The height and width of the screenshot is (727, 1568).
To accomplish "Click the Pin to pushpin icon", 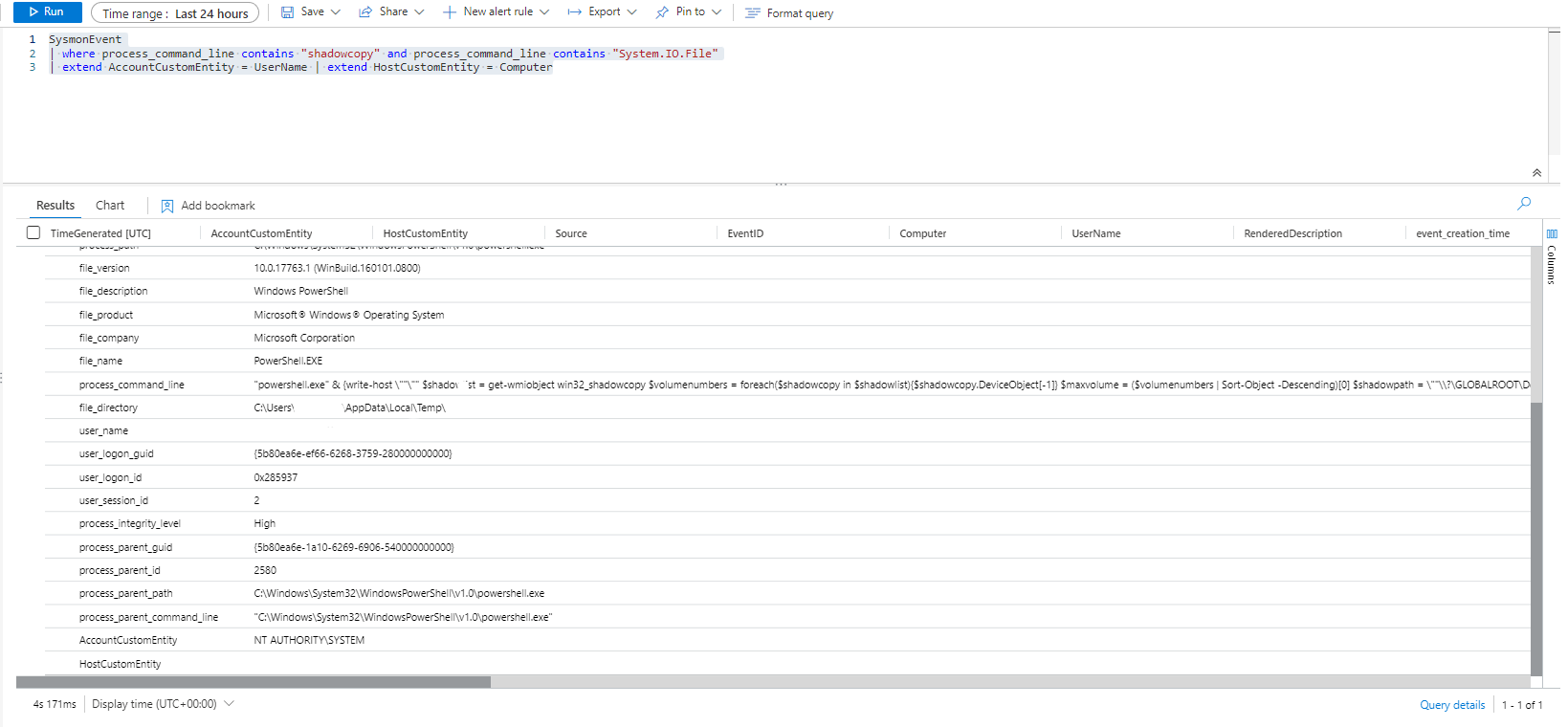I will coord(662,12).
